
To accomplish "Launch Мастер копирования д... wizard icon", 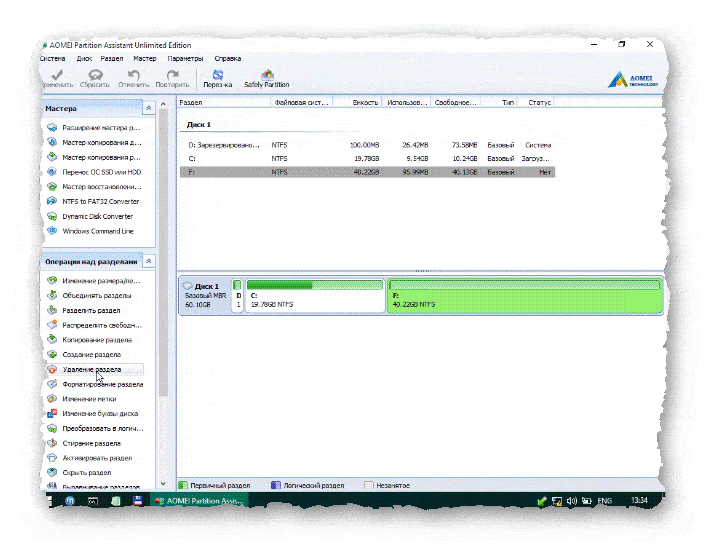I will [52, 142].
